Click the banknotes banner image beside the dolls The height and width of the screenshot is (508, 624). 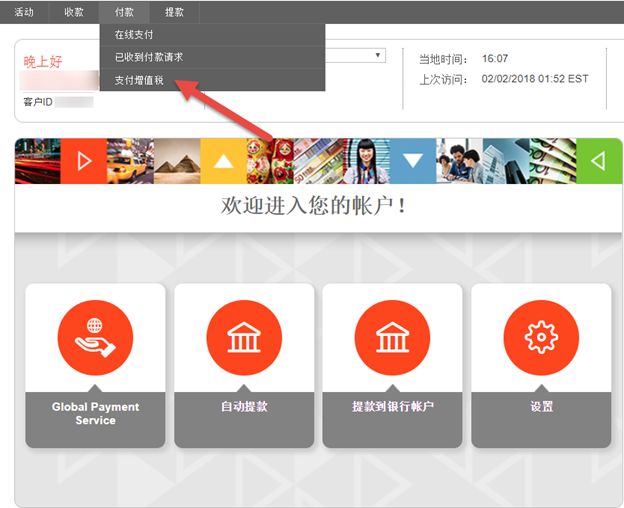(x=318, y=161)
